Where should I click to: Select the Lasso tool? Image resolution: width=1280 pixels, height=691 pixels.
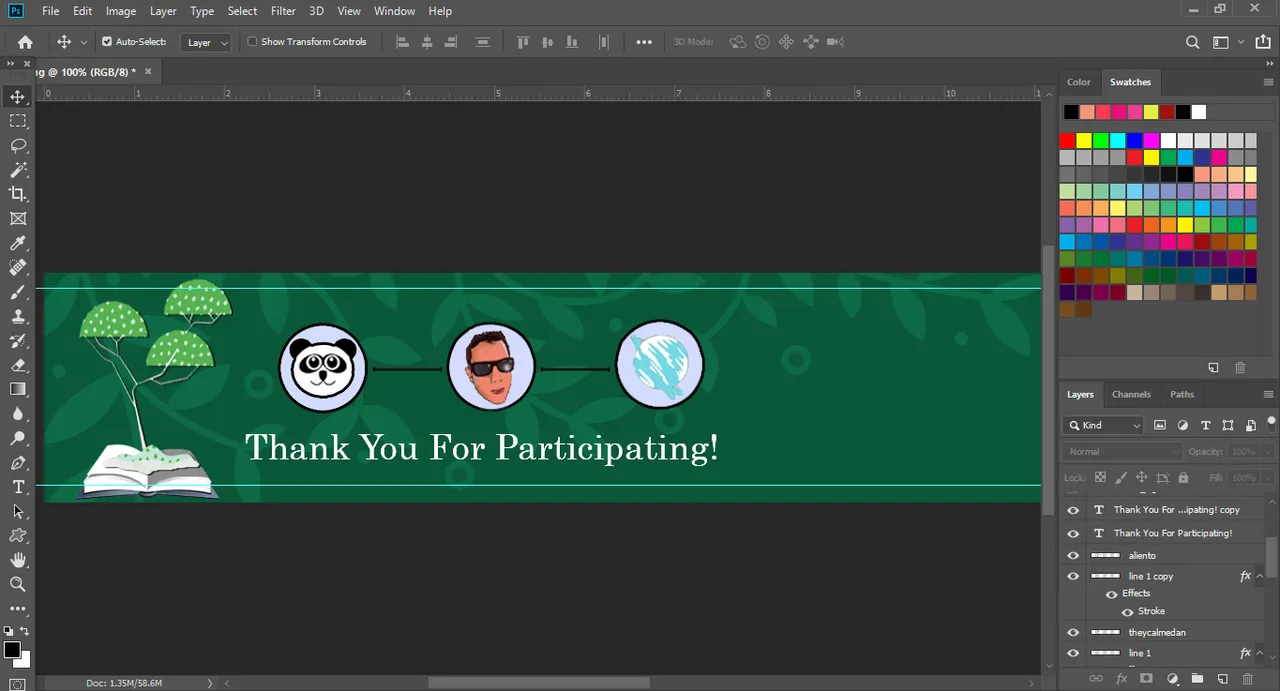tap(18, 146)
